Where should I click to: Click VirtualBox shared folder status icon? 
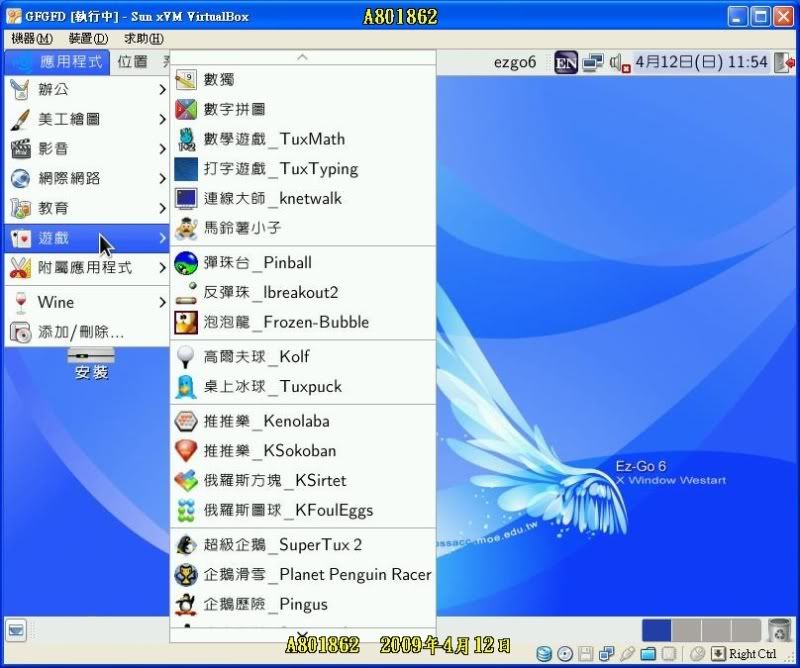pos(648,654)
